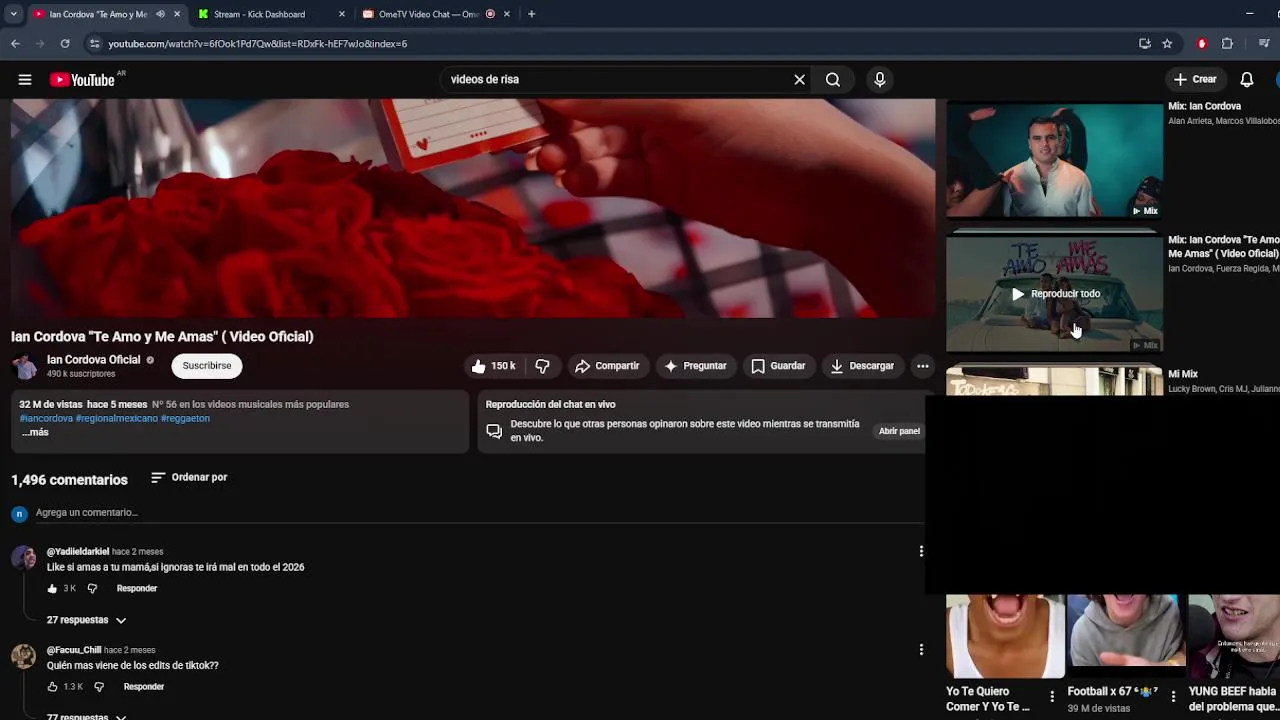Subscribe with the Suscribirse button

207,366
